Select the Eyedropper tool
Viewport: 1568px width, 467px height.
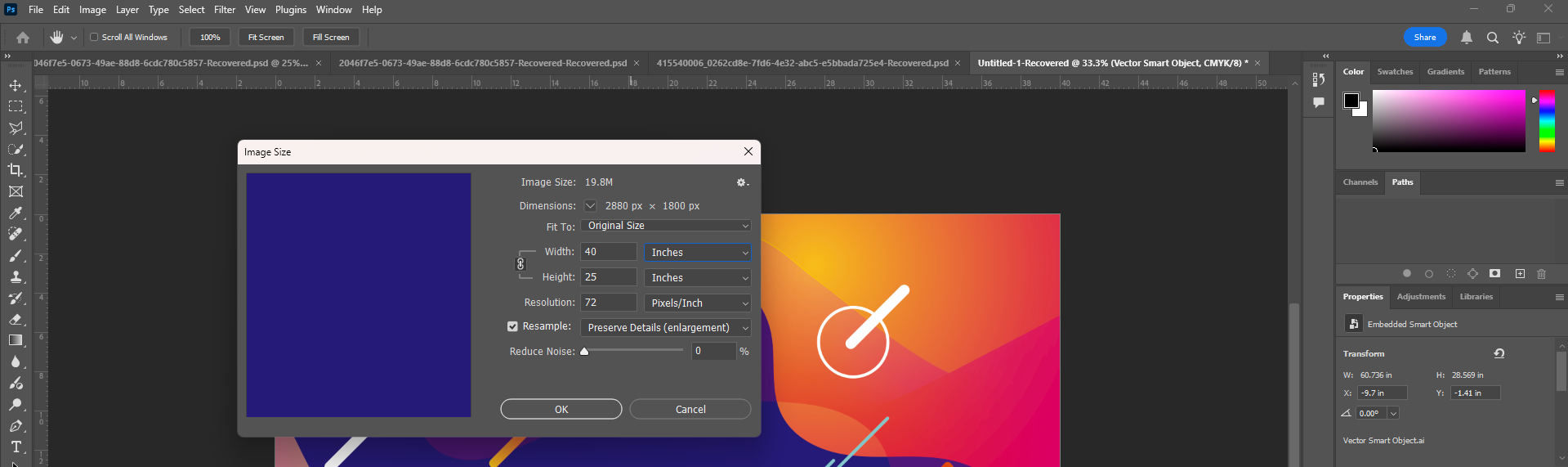16,213
